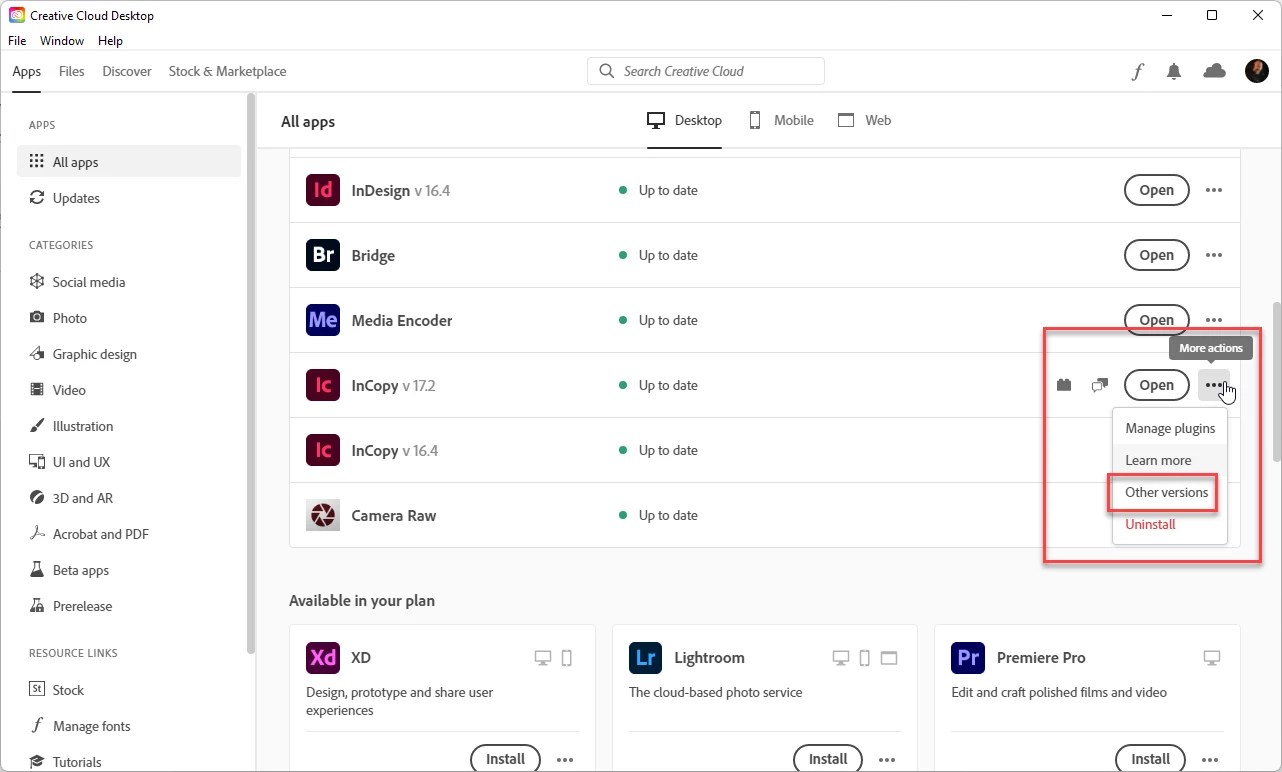The width and height of the screenshot is (1282, 772).
Task: Open InCopy v 17.2 with Open button
Action: coord(1157,385)
